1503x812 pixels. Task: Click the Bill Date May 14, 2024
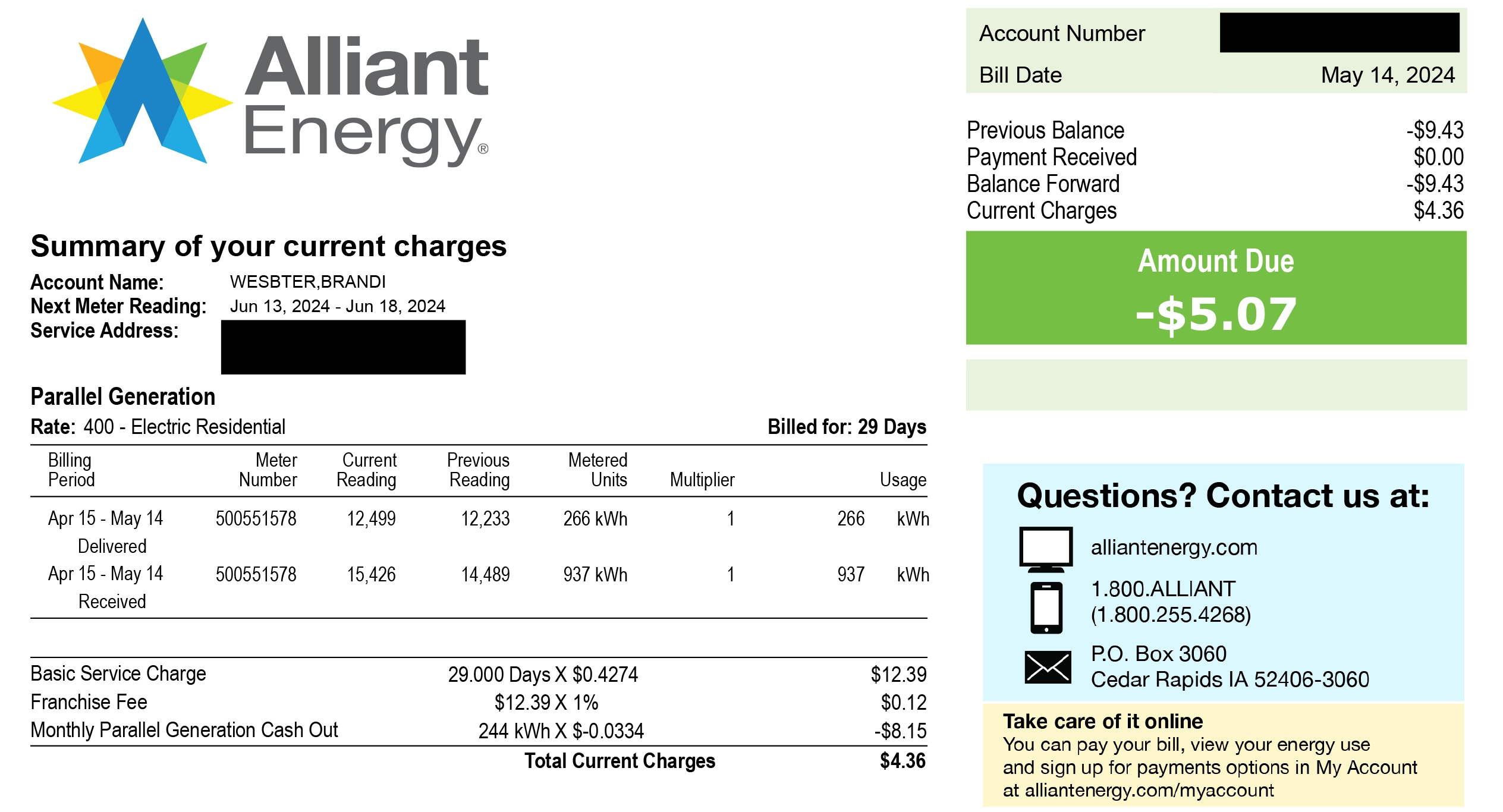tap(1387, 75)
